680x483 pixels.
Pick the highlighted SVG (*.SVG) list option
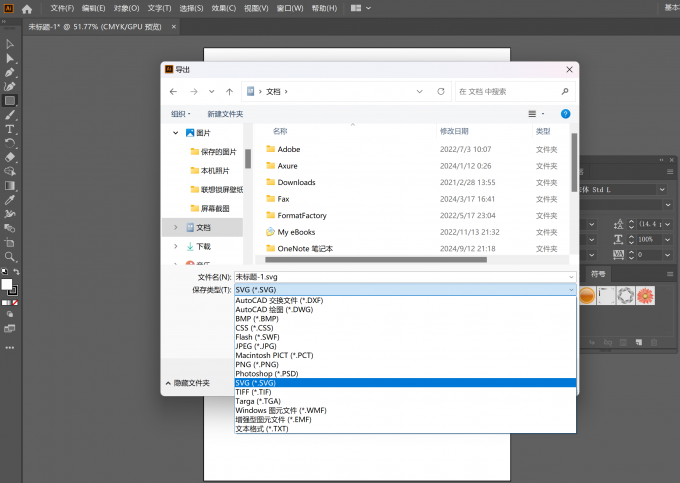coord(405,383)
